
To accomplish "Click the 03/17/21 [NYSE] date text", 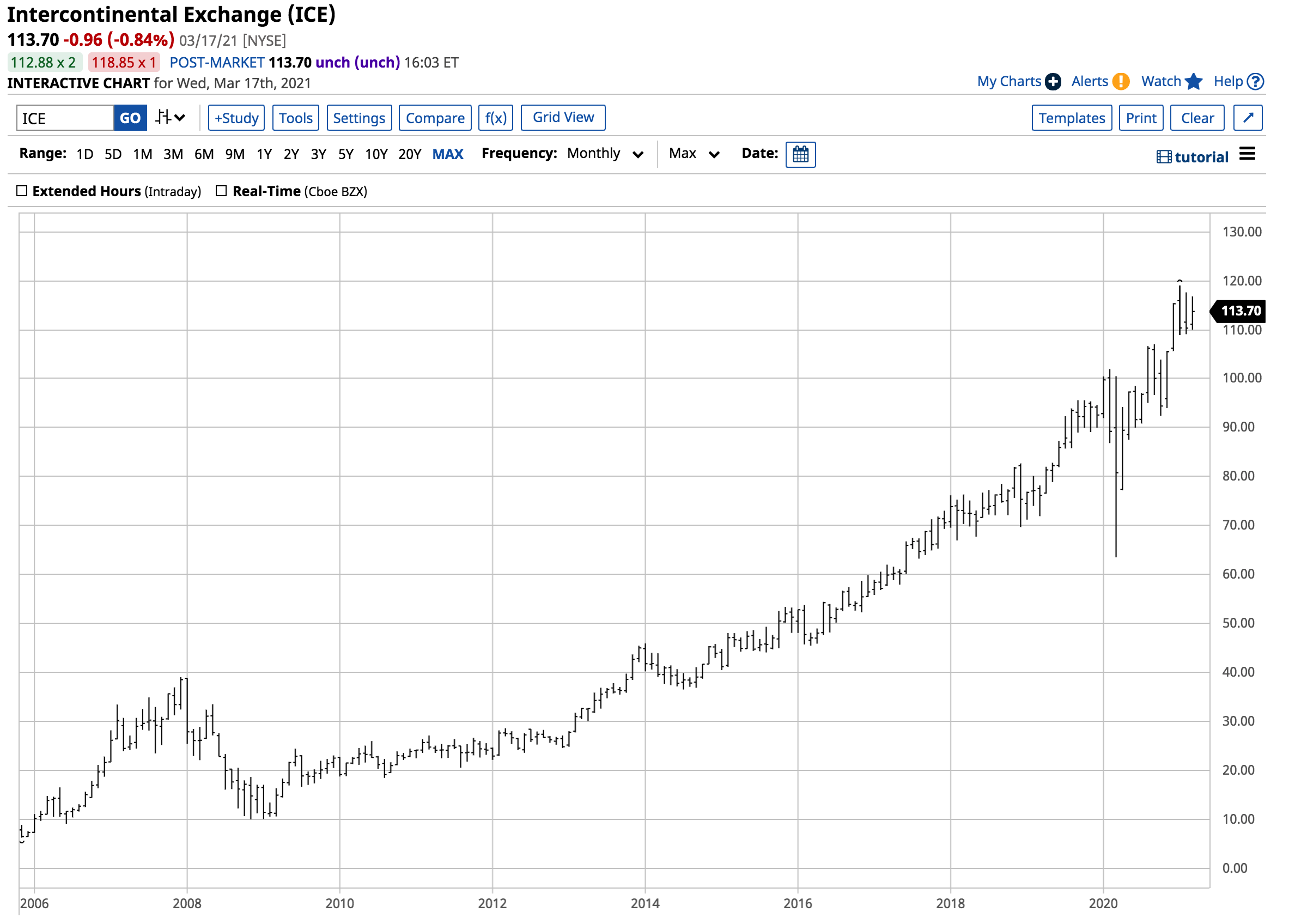I will [x=233, y=40].
